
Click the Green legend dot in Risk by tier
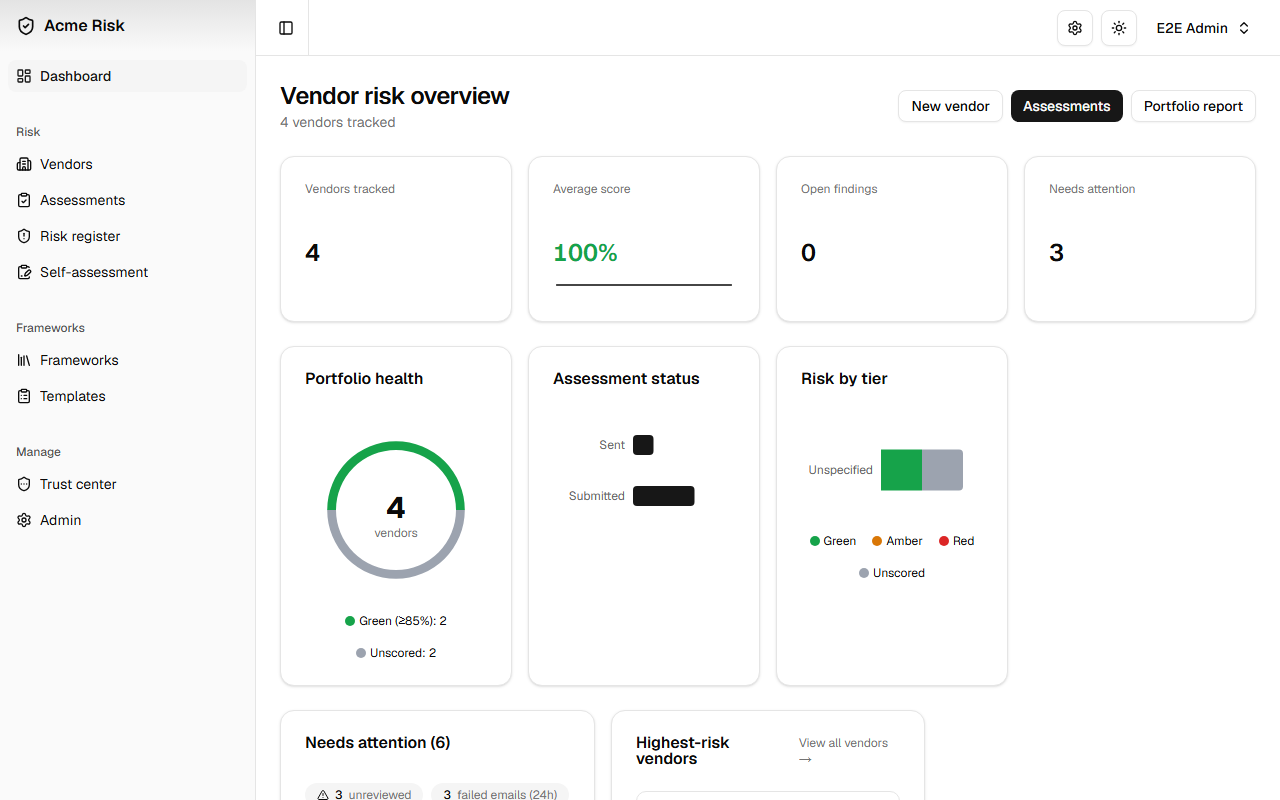(x=815, y=541)
